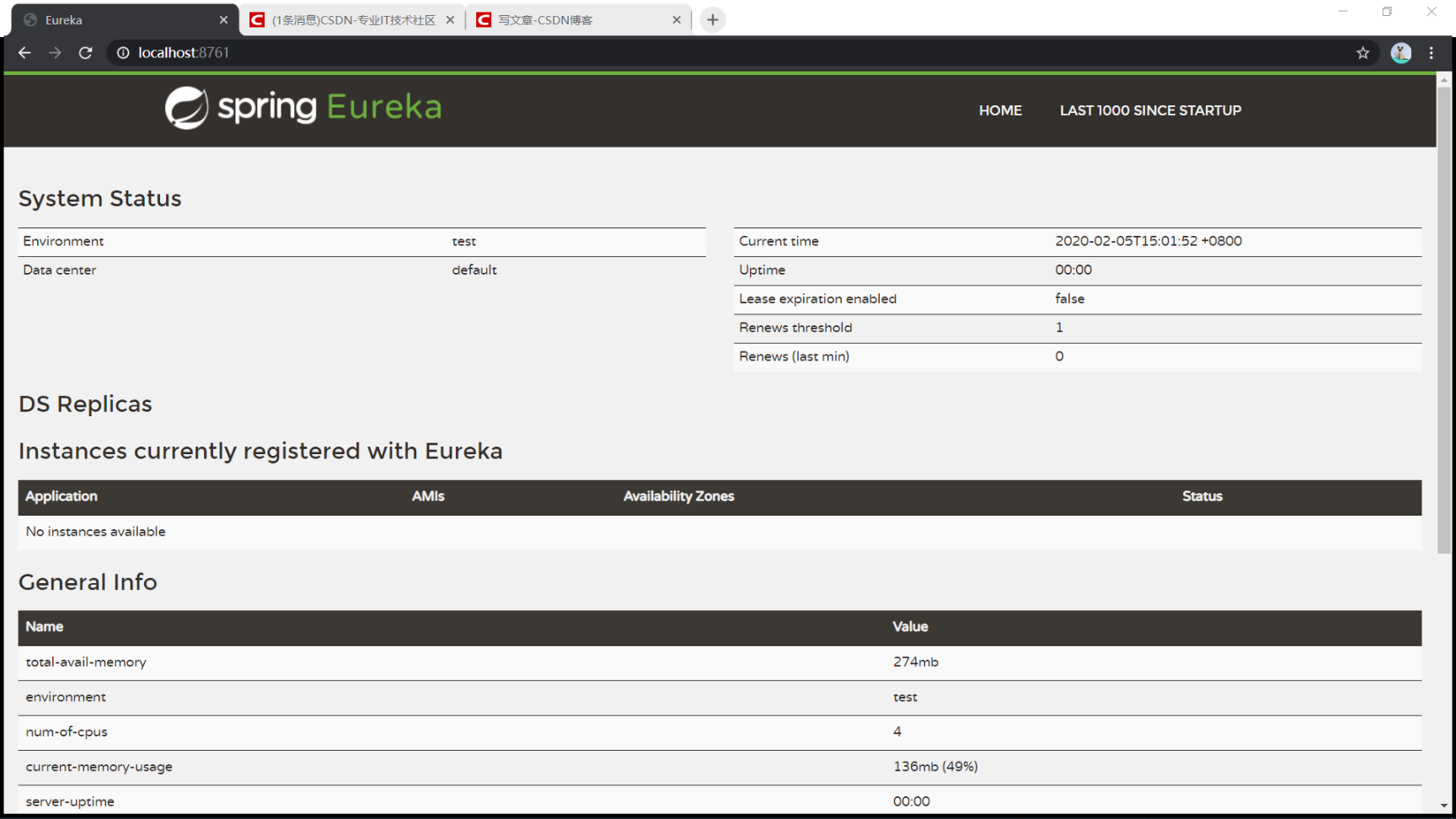
Task: Open LAST 1000 SINCE STARTUP link
Action: pyautogui.click(x=1150, y=110)
